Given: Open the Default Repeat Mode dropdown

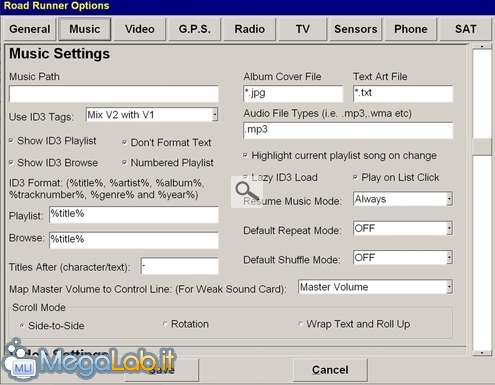Looking at the screenshot, I should 450,229.
